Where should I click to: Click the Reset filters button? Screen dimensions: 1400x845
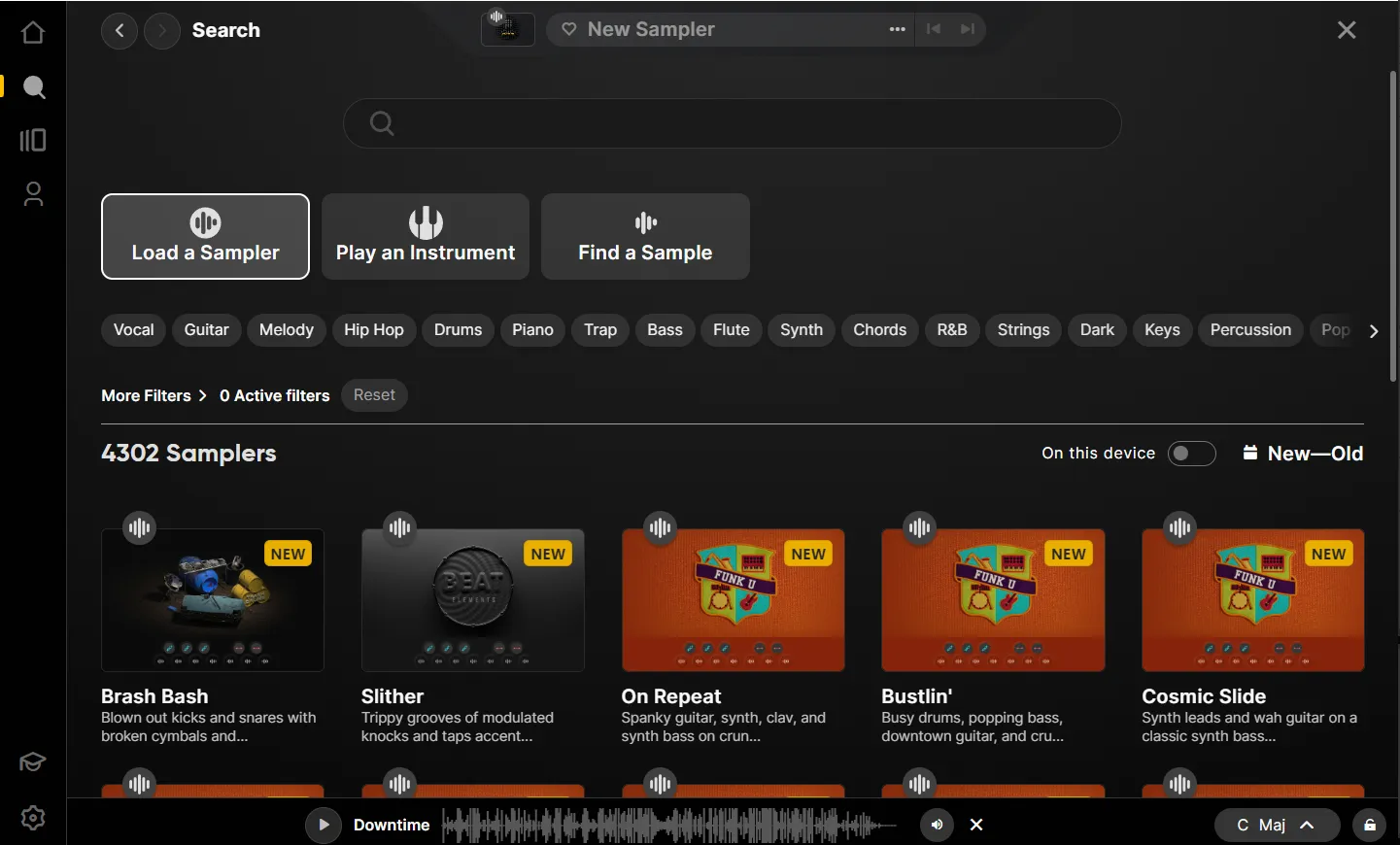point(374,395)
